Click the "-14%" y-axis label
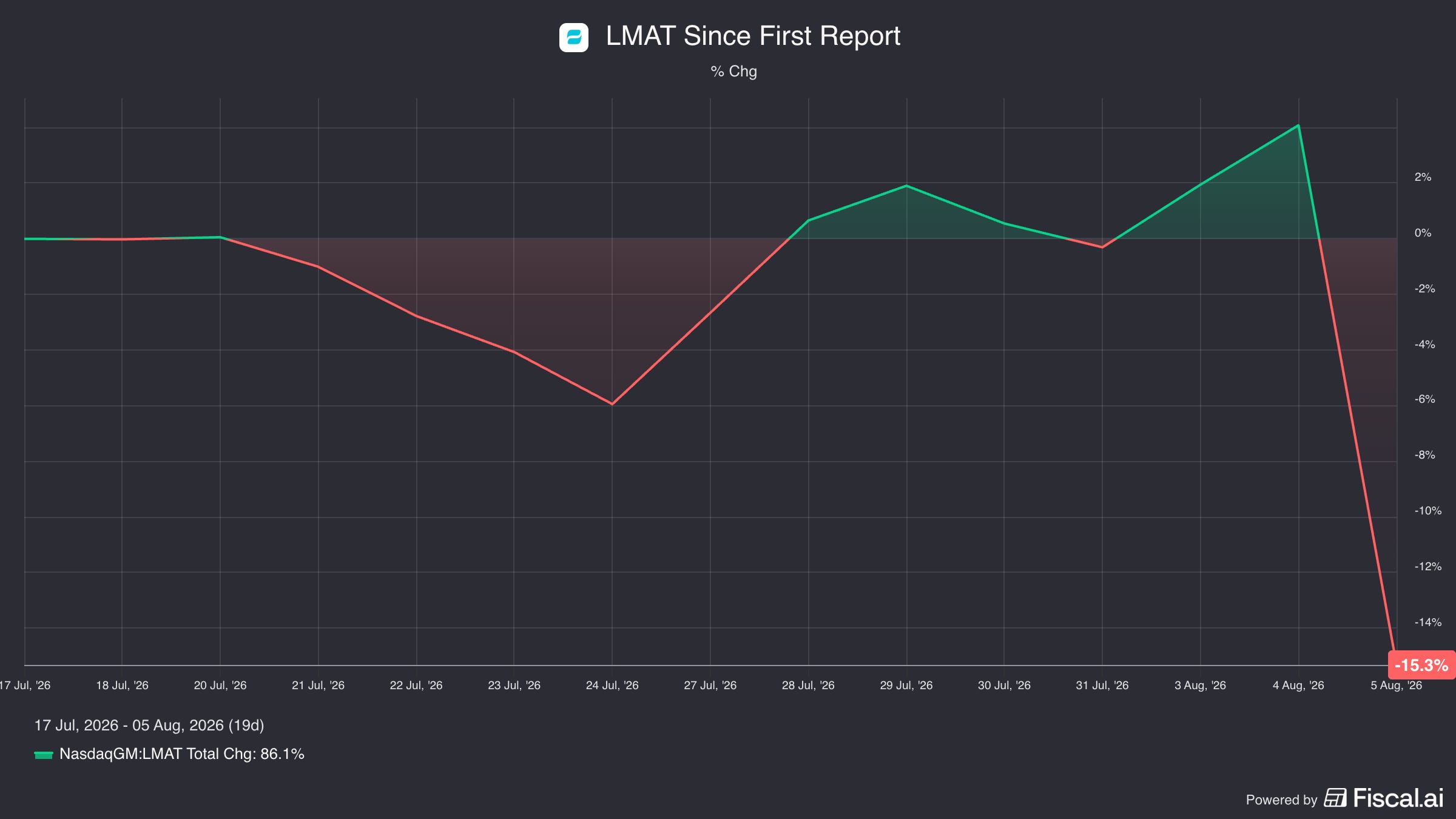 coord(1428,622)
